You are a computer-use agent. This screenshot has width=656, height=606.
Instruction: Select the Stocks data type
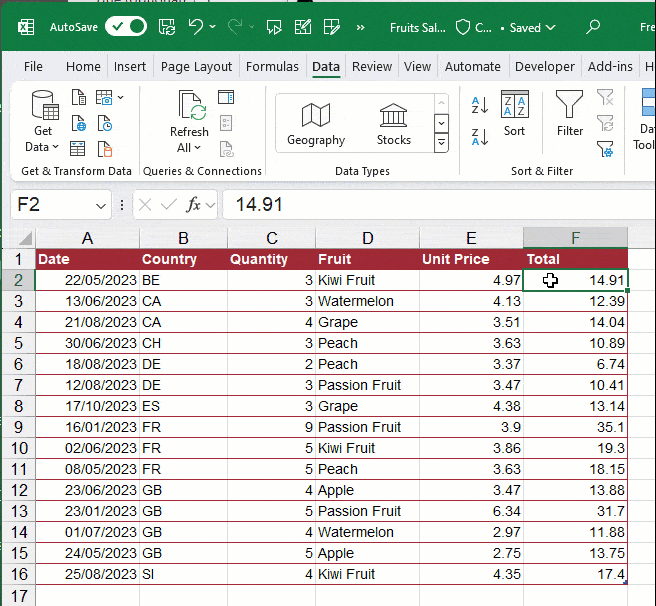[x=393, y=124]
